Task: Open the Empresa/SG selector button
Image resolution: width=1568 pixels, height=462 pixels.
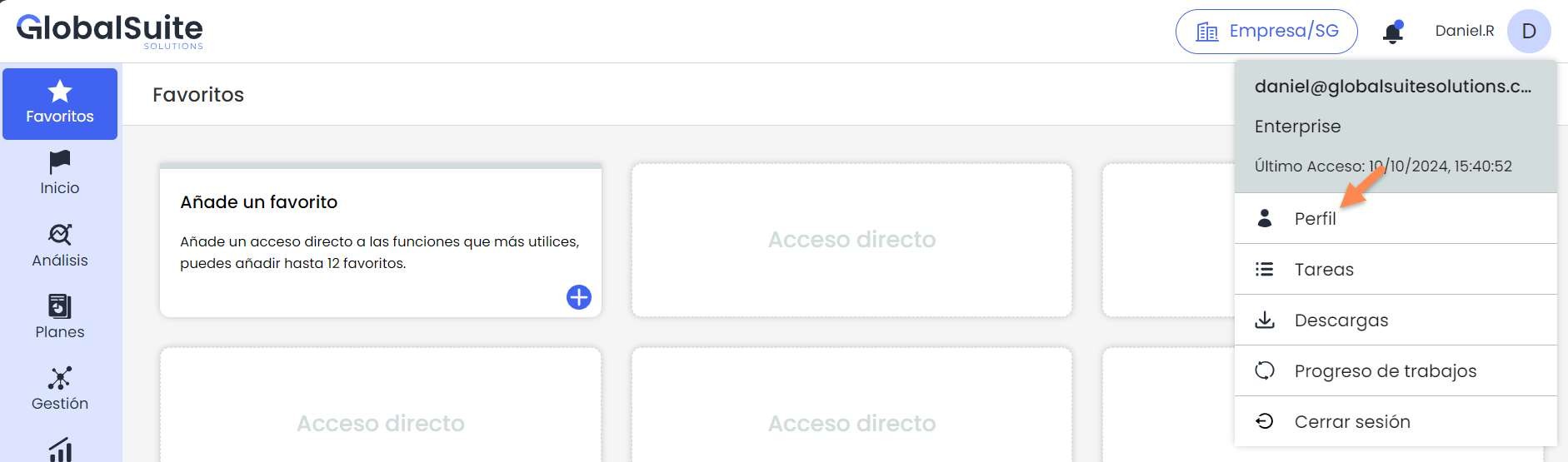Action: (x=1266, y=32)
